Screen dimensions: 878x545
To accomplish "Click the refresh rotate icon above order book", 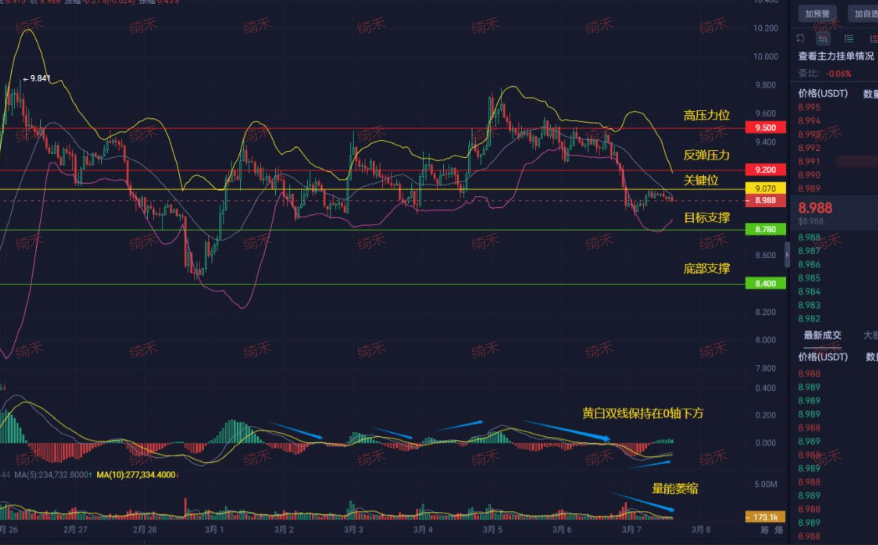I will coord(800,38).
